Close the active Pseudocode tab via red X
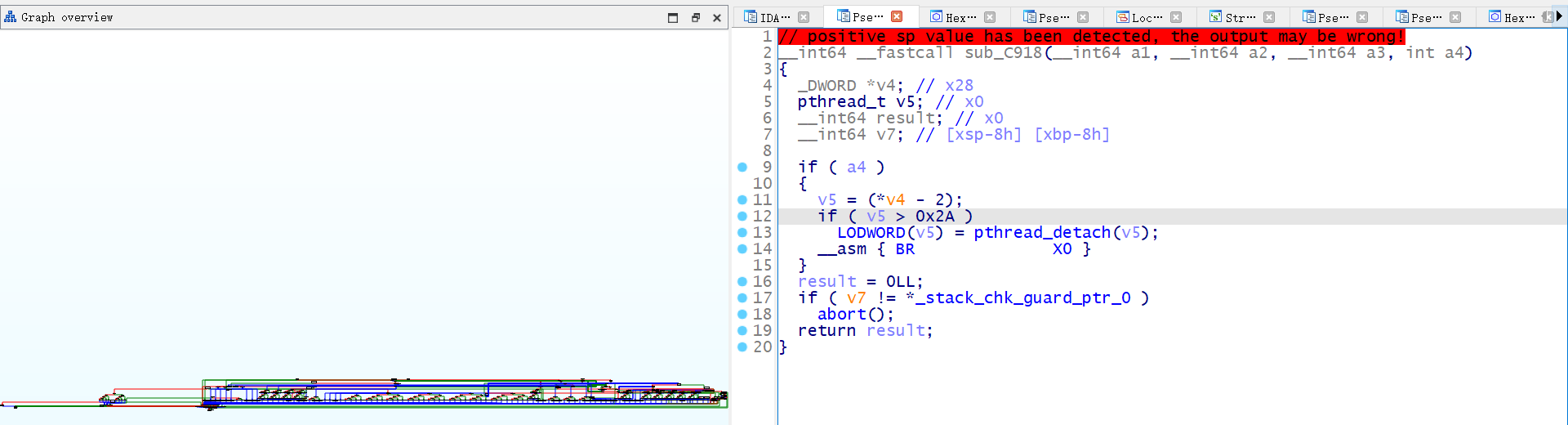The image size is (1568, 425). 897,17
